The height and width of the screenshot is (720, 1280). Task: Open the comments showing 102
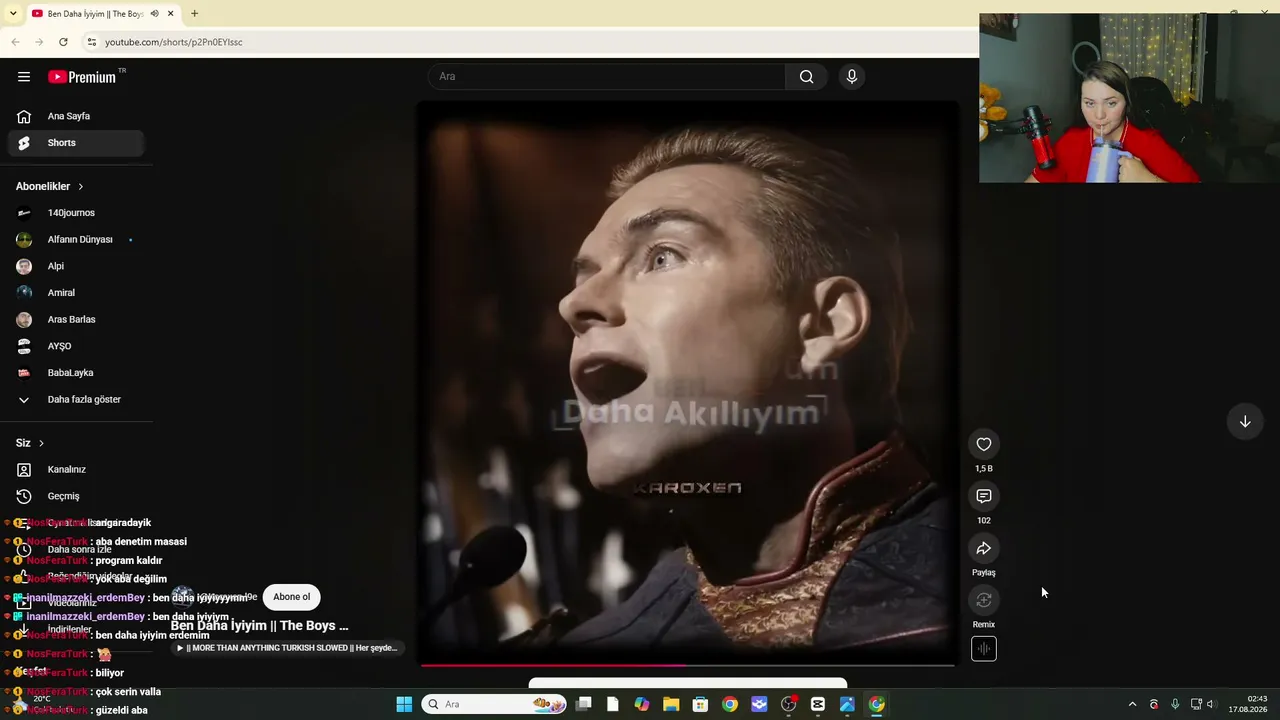984,497
